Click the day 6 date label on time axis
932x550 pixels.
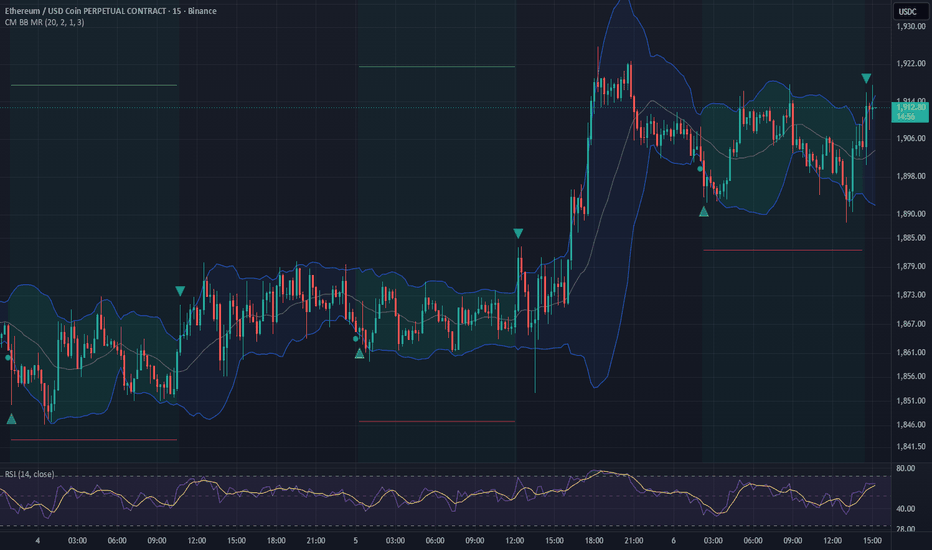pos(673,540)
